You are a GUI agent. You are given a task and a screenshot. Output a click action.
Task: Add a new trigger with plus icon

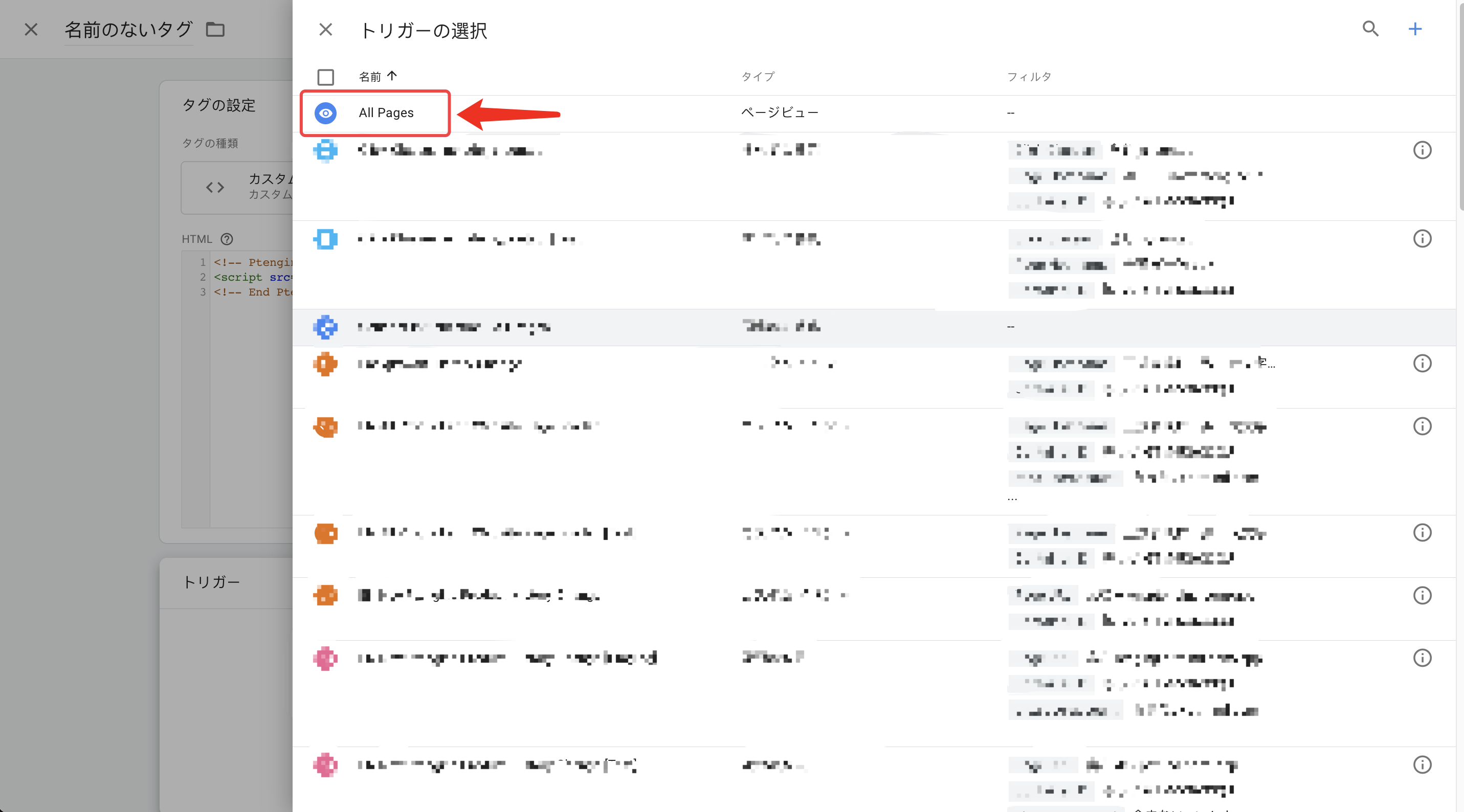coord(1414,29)
